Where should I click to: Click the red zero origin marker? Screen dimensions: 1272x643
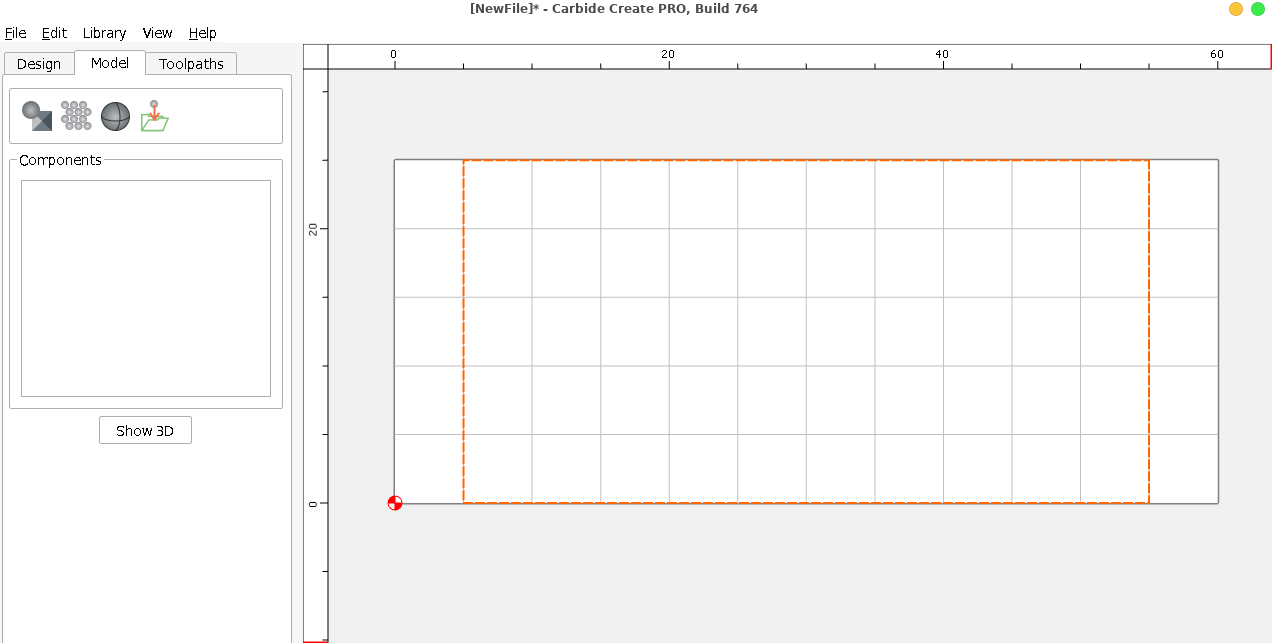(x=395, y=503)
